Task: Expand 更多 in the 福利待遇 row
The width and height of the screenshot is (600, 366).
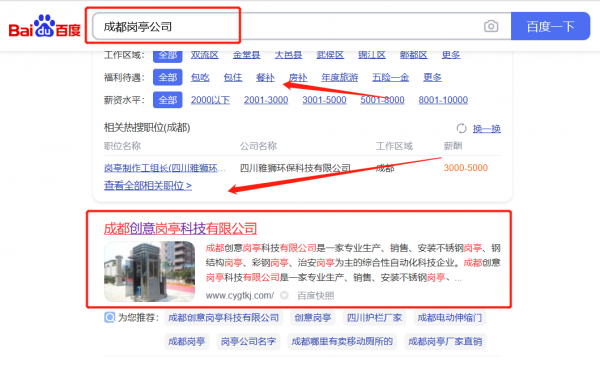Action: (432, 77)
